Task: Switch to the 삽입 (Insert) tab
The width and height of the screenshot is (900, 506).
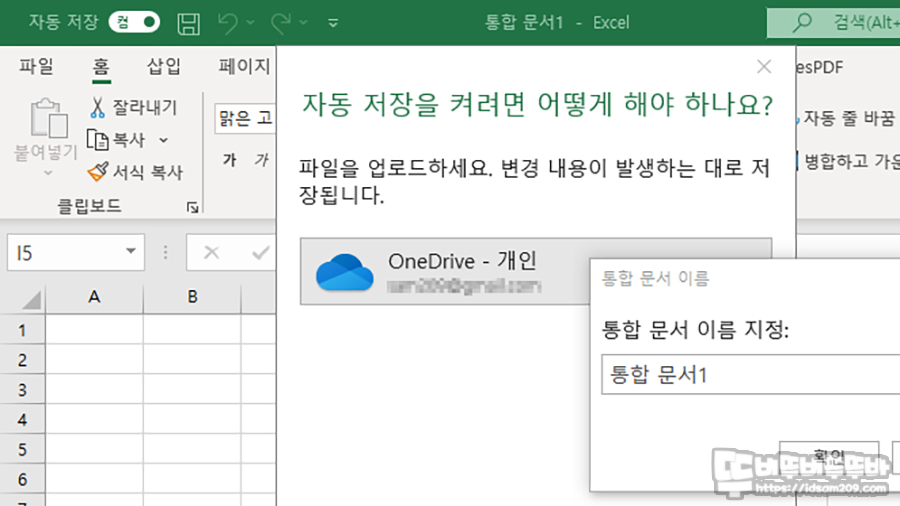Action: (164, 67)
